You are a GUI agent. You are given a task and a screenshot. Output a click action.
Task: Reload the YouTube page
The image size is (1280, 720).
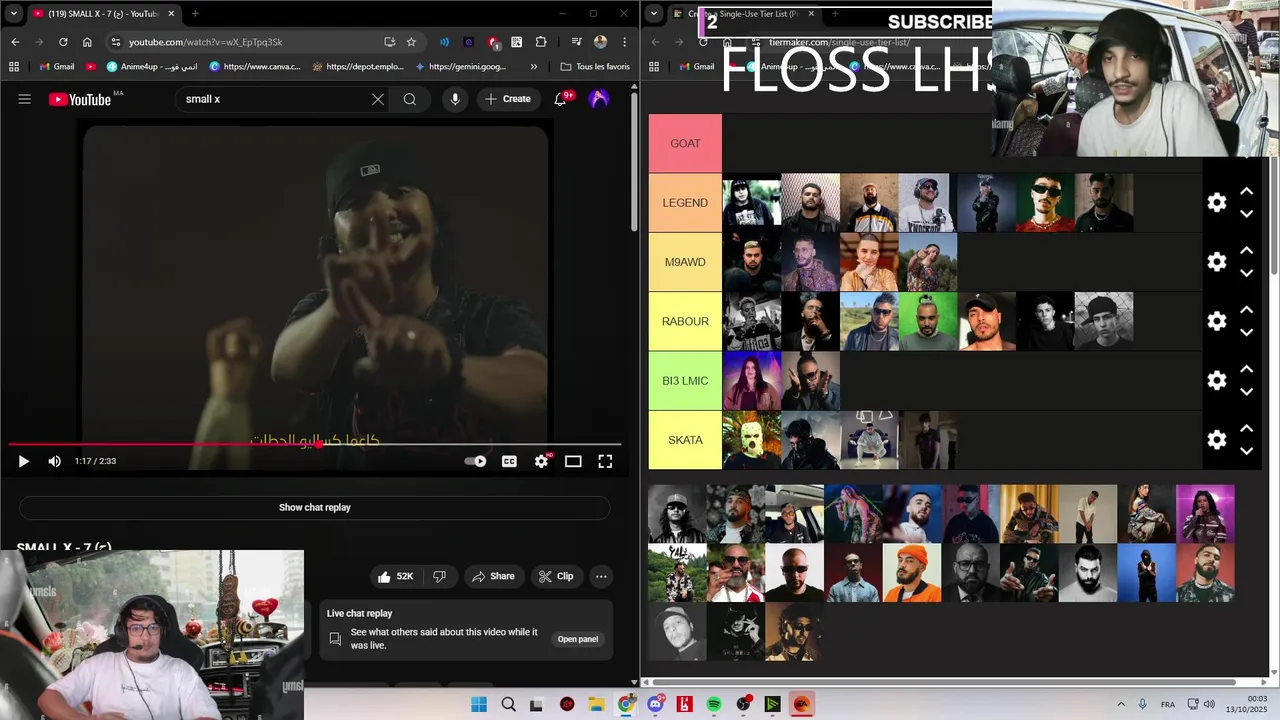63,42
